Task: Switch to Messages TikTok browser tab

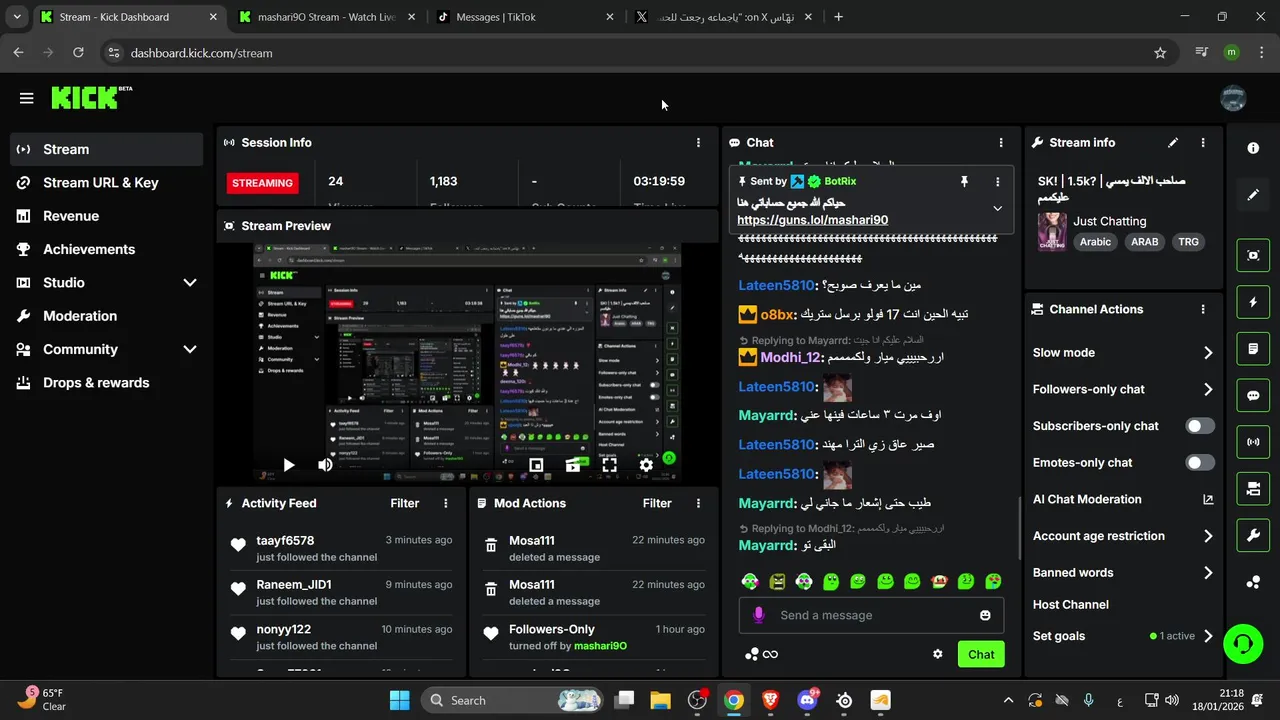Action: [526, 17]
